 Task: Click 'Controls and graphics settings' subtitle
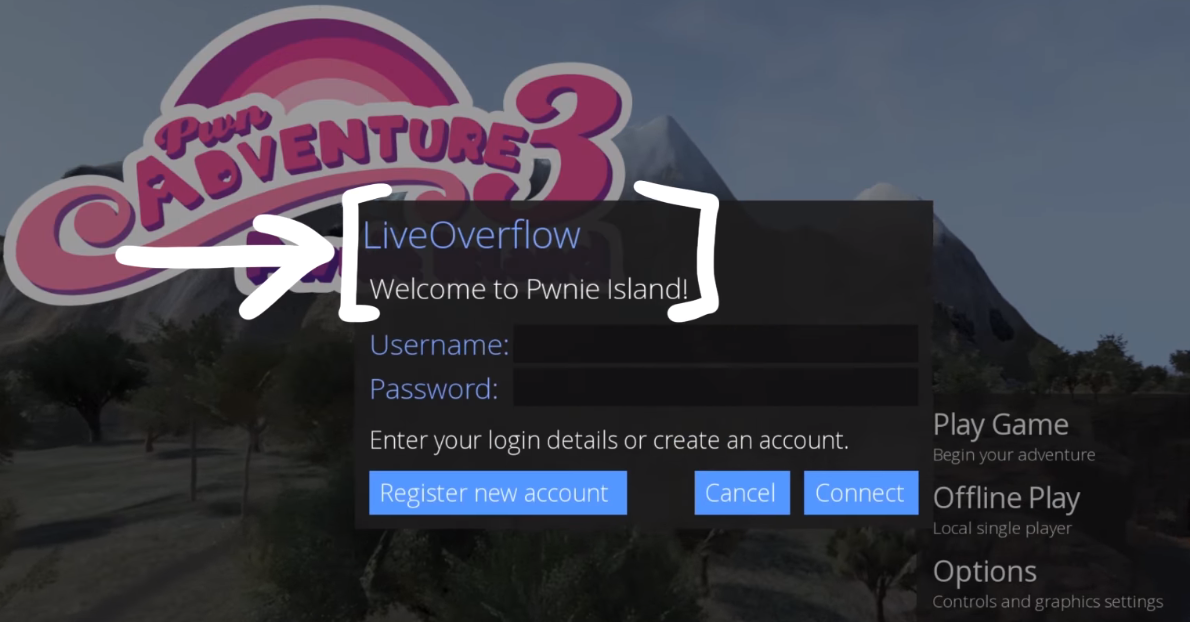tap(1047, 602)
